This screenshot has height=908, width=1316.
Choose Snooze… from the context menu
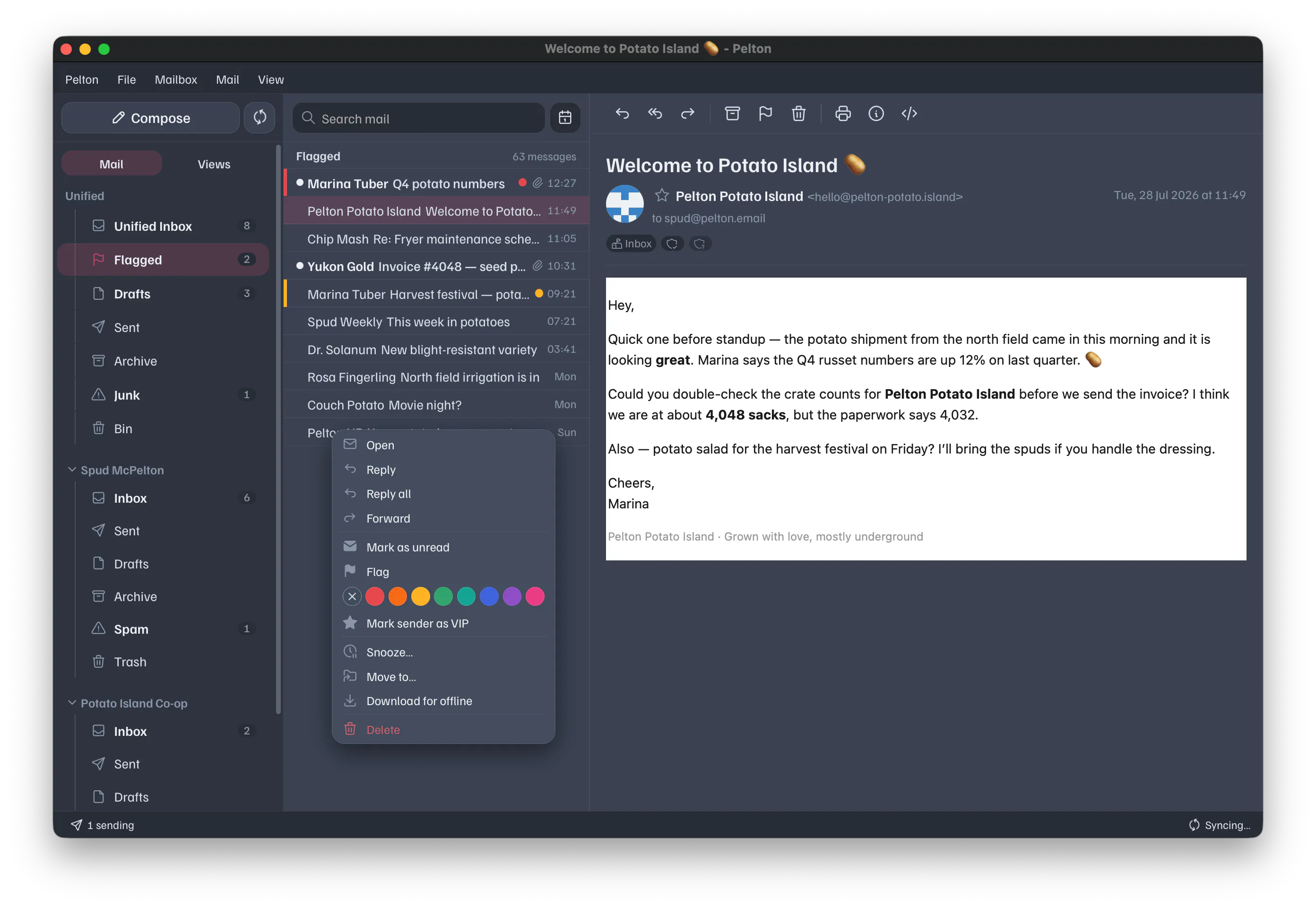[443, 653]
